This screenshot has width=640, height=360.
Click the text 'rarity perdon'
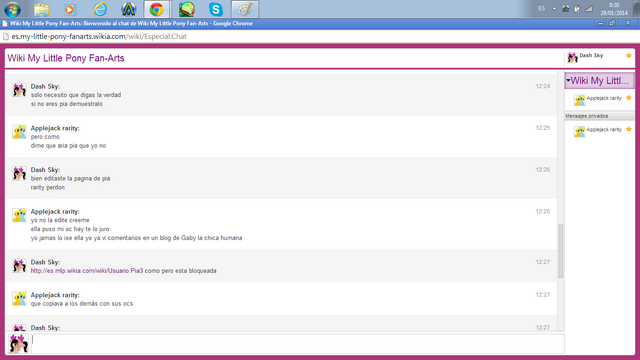pyautogui.click(x=48, y=187)
